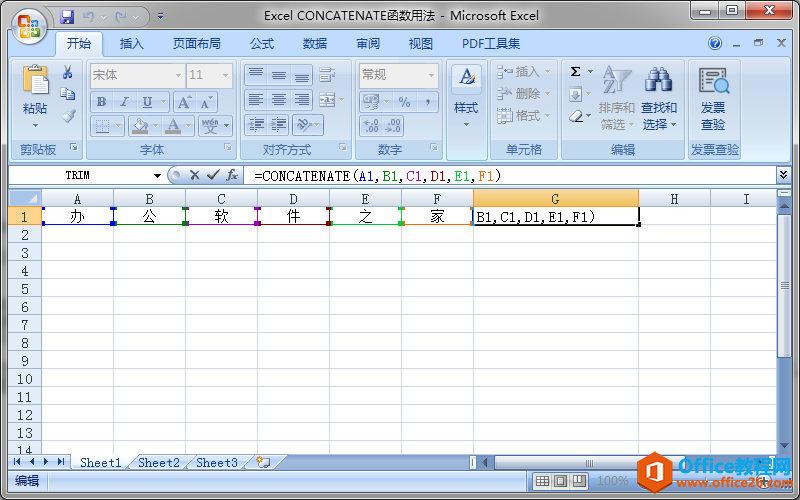Center cell text horizontally

pos(279,99)
